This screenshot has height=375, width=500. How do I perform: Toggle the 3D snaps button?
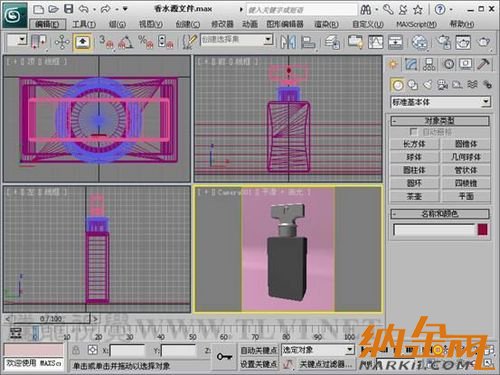[x=106, y=42]
